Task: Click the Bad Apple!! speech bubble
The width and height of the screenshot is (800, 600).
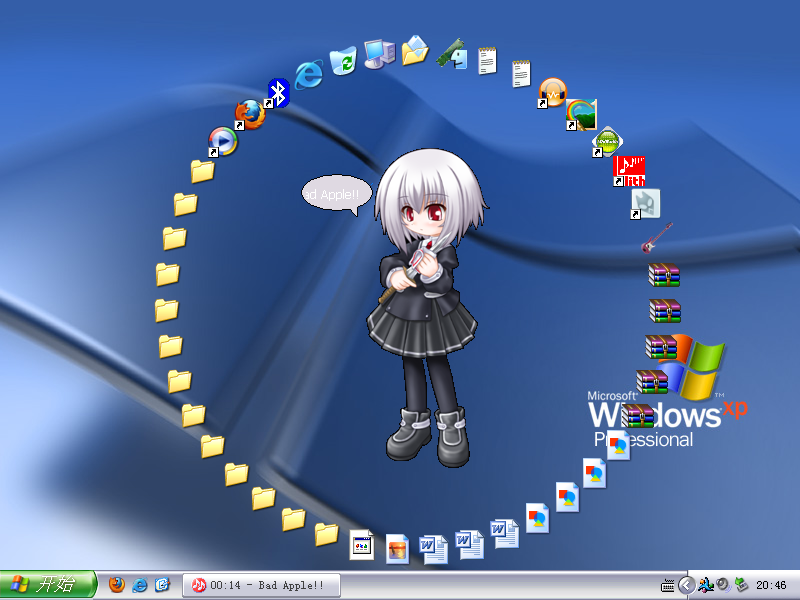Action: coord(337,194)
